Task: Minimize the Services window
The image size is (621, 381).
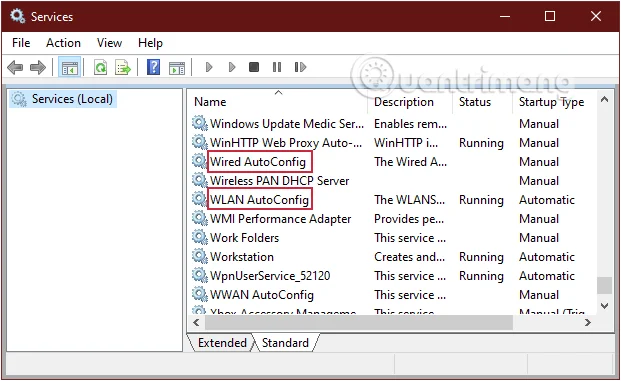Action: (505, 16)
